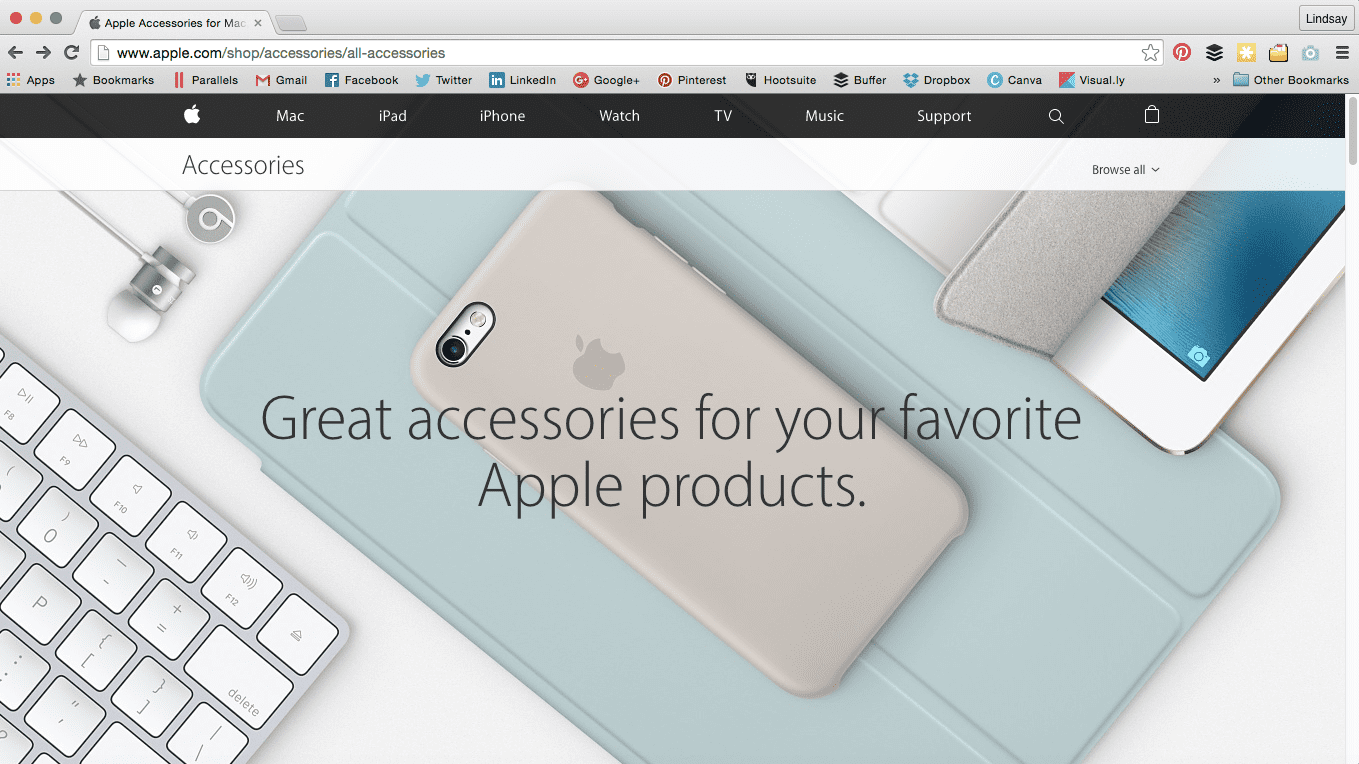Click the camera screenshot extension icon

point(1310,53)
